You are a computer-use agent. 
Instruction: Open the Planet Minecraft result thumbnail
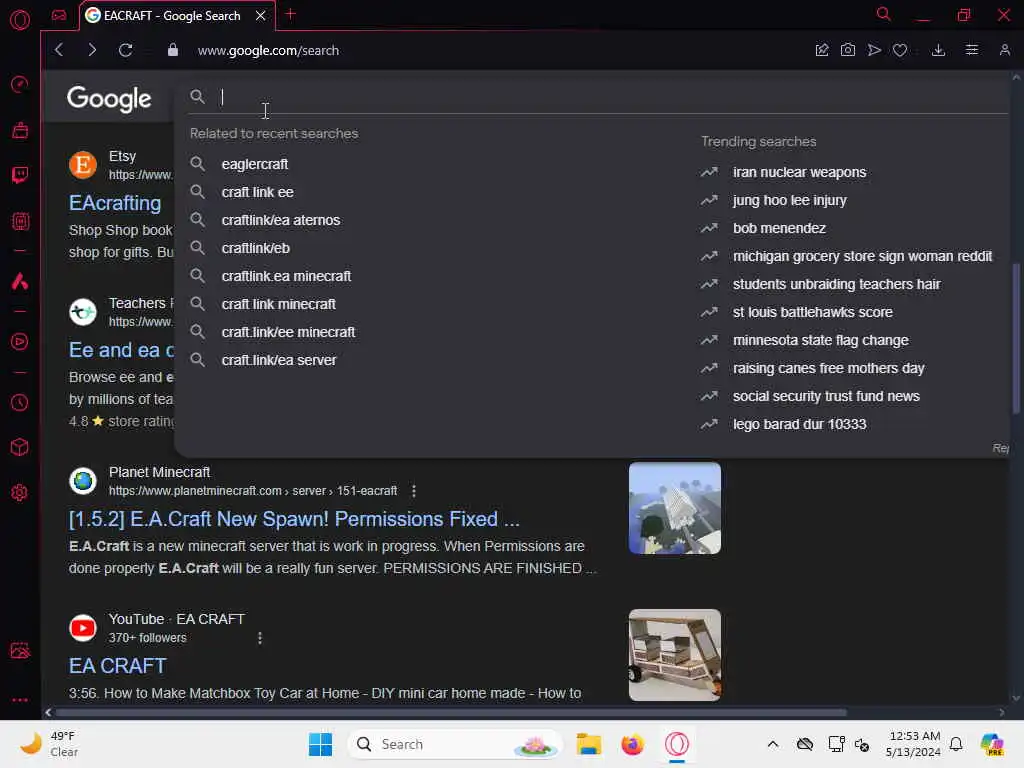675,508
